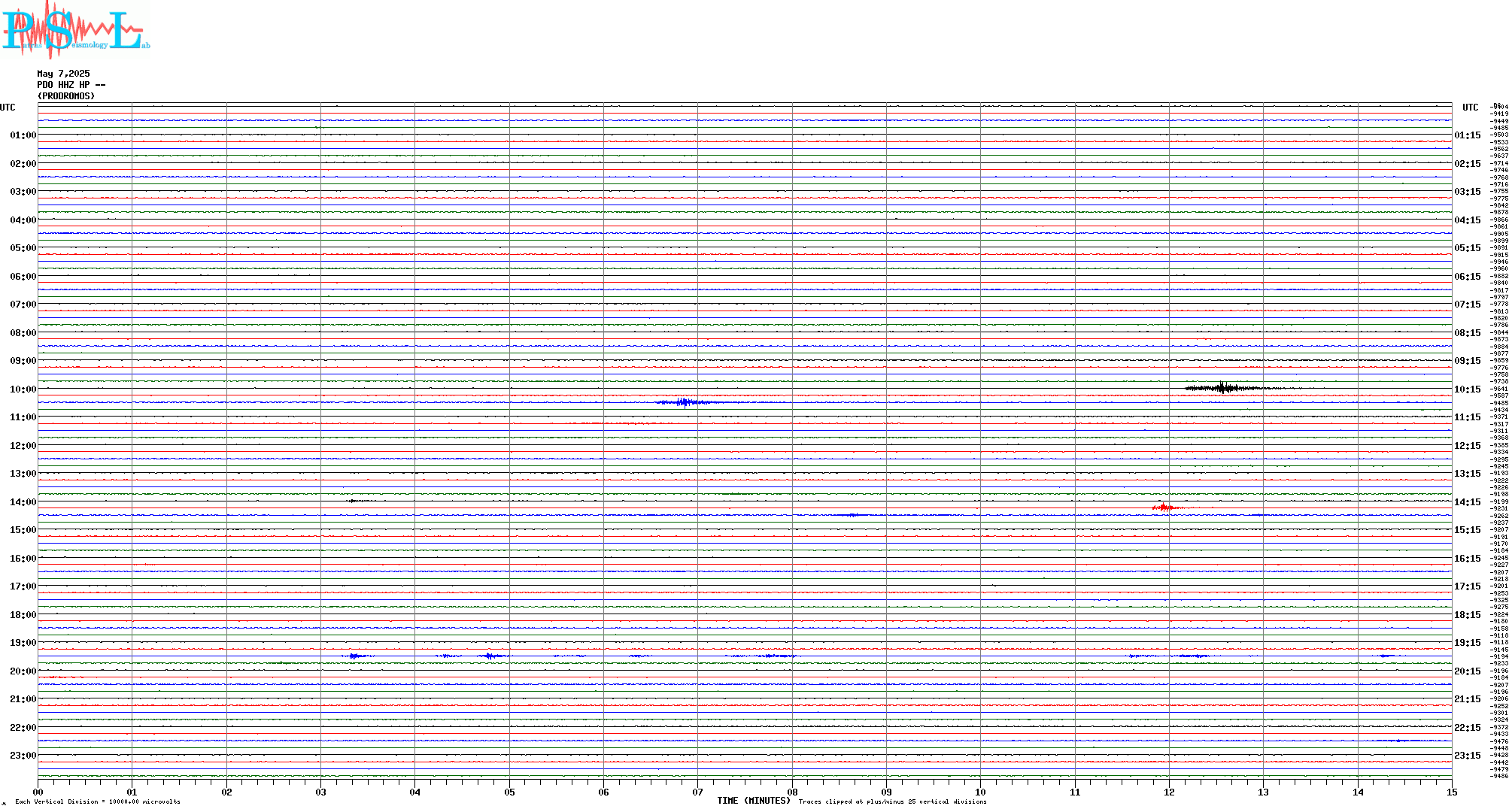
Task: Click the '07:00' hour label
Action: tap(23, 304)
